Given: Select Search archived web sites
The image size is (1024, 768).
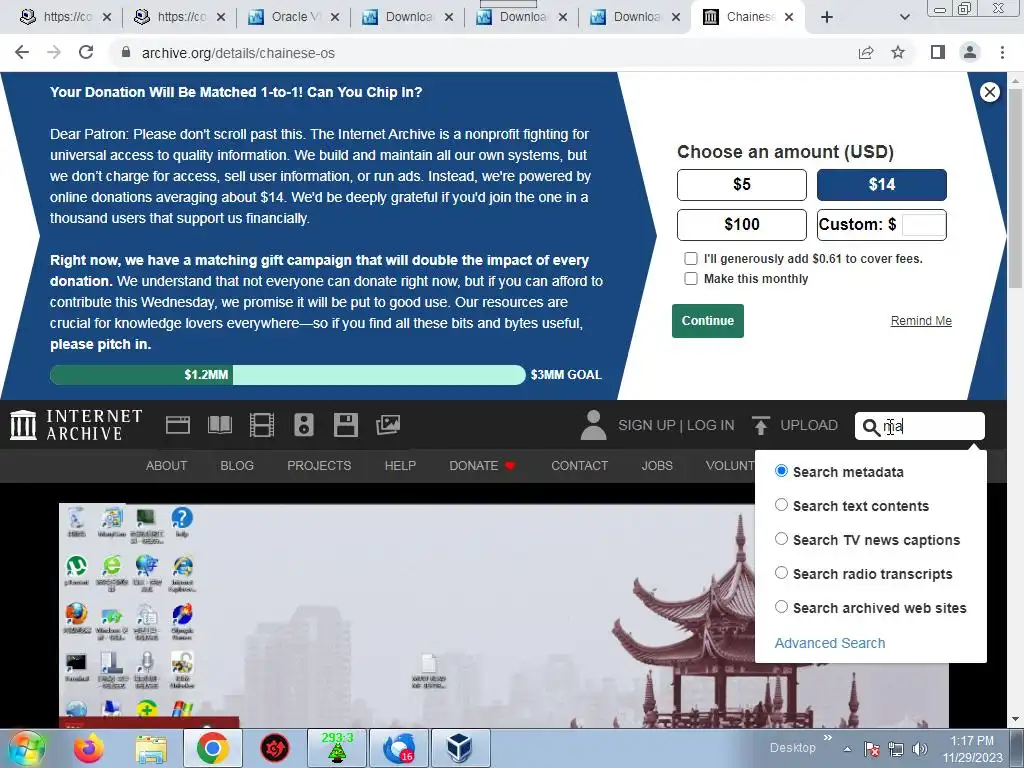Looking at the screenshot, I should coord(781,607).
